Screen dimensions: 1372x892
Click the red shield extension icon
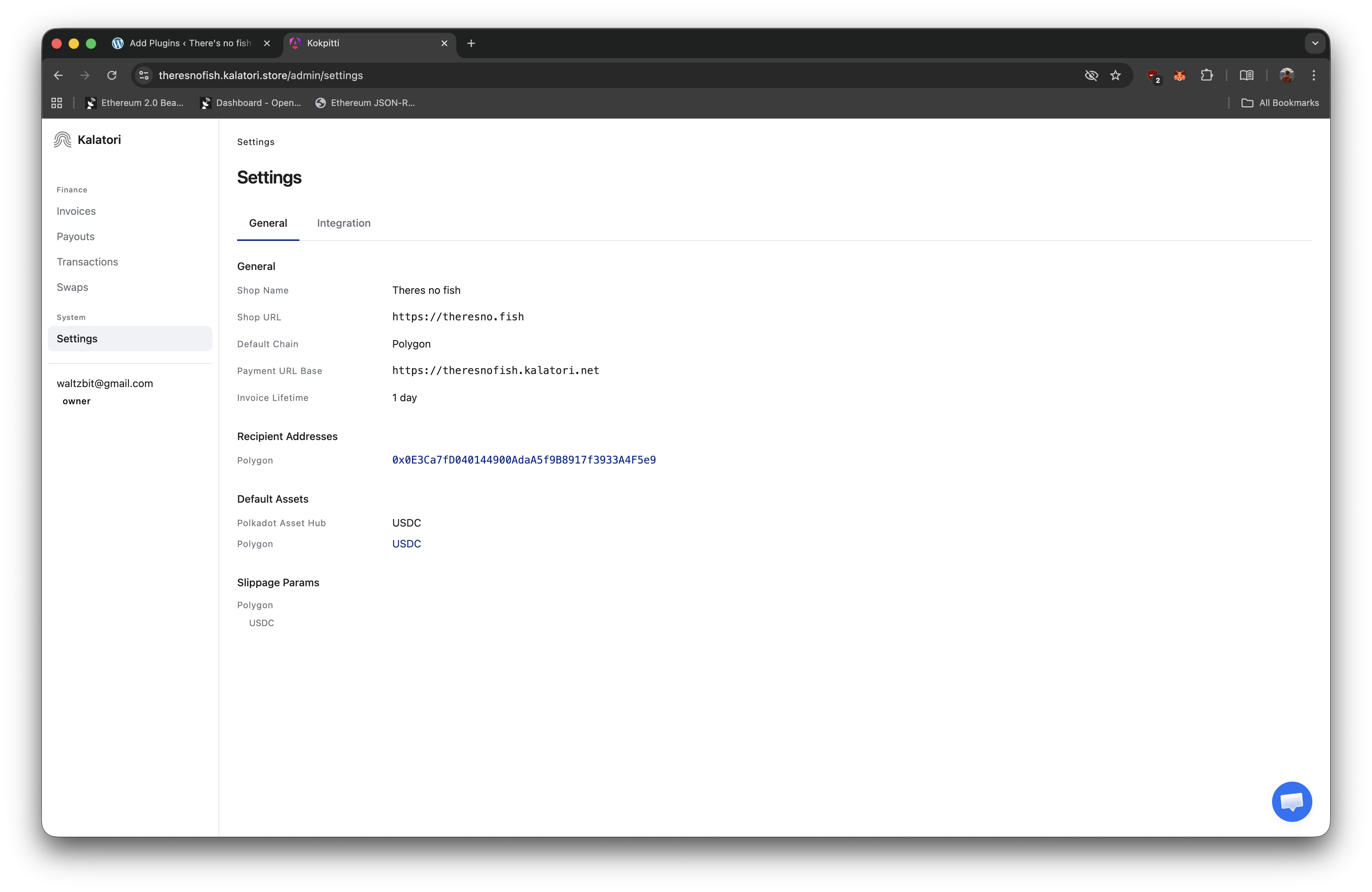1153,76
